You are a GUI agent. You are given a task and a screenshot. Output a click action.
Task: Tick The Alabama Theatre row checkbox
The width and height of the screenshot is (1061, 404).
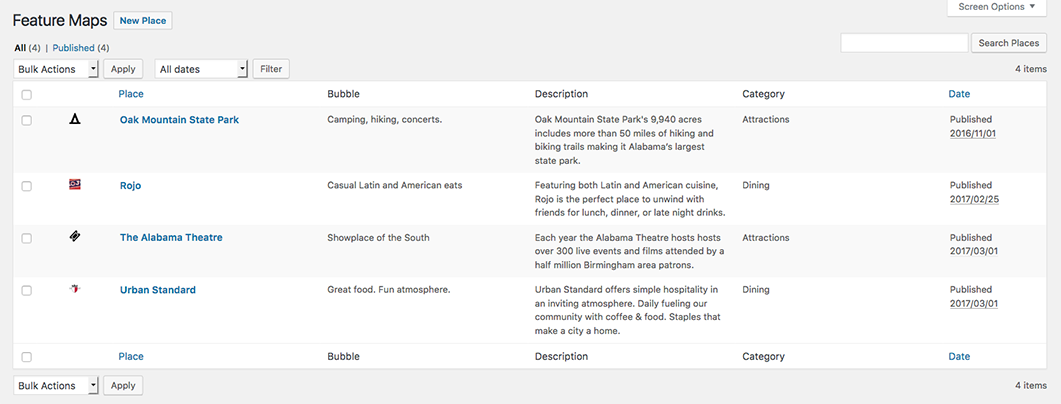tap(26, 238)
